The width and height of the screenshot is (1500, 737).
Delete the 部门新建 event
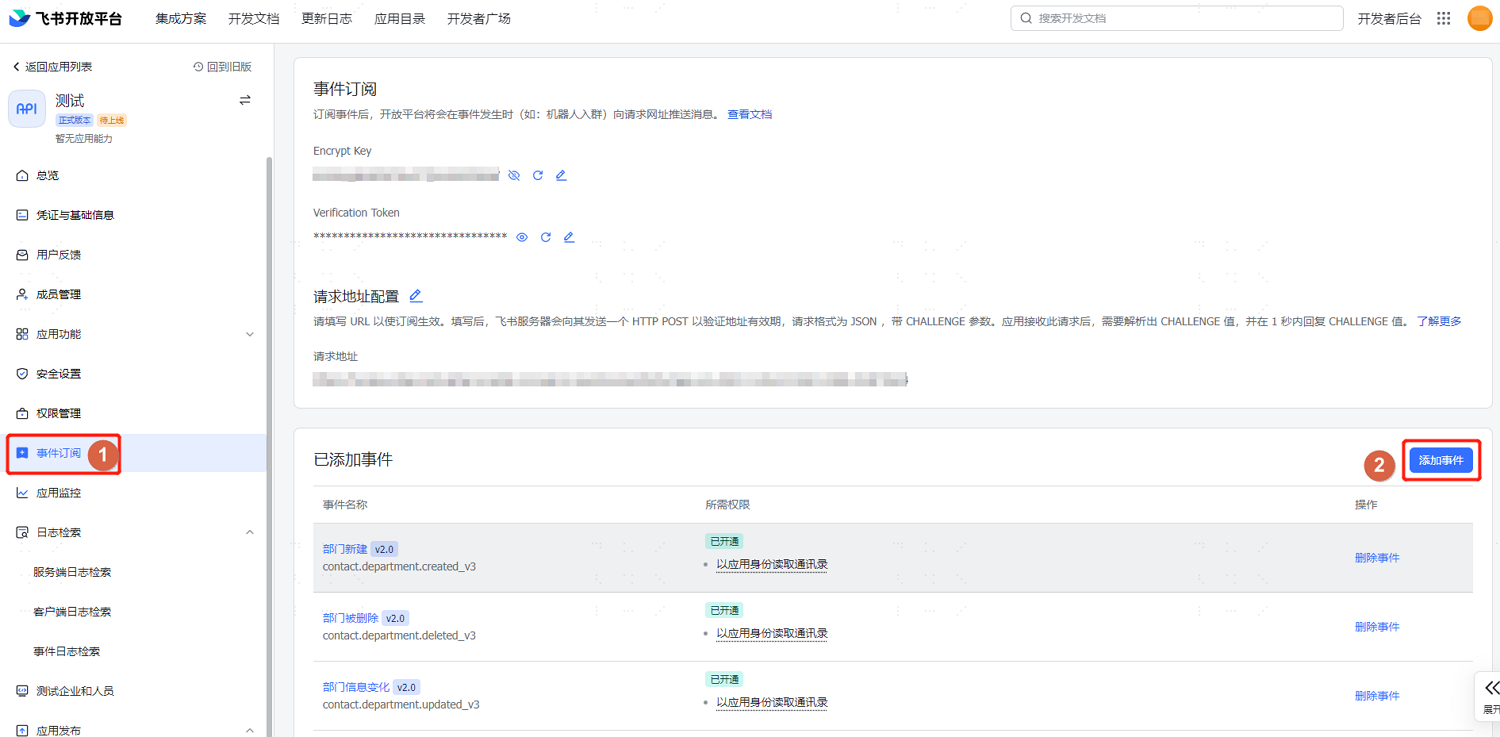[x=1377, y=558]
